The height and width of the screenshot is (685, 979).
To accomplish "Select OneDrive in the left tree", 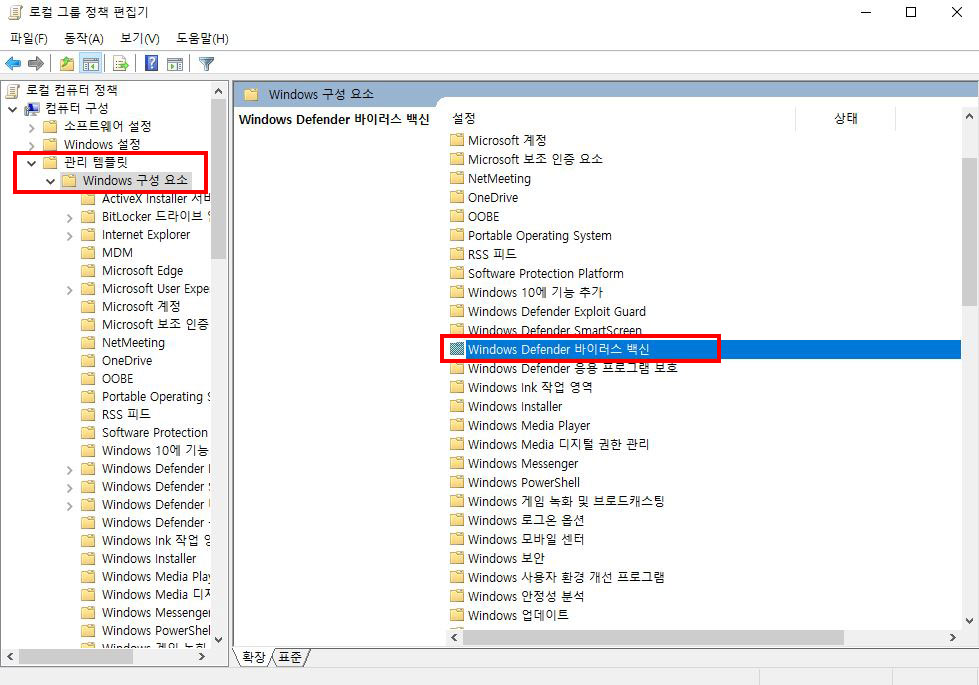I will [x=127, y=361].
